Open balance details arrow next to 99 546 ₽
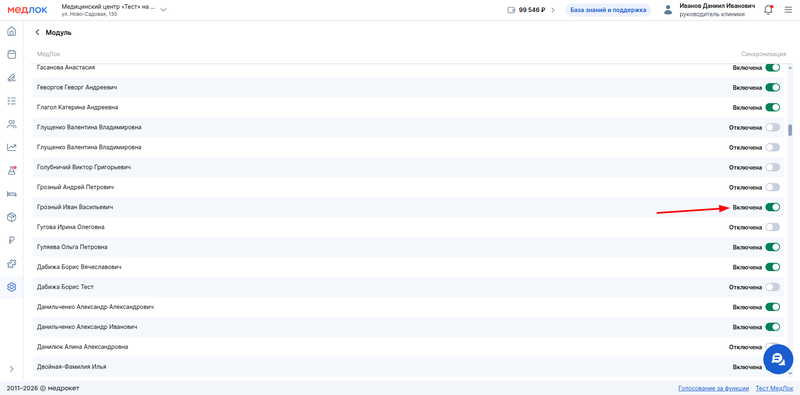 [x=552, y=10]
